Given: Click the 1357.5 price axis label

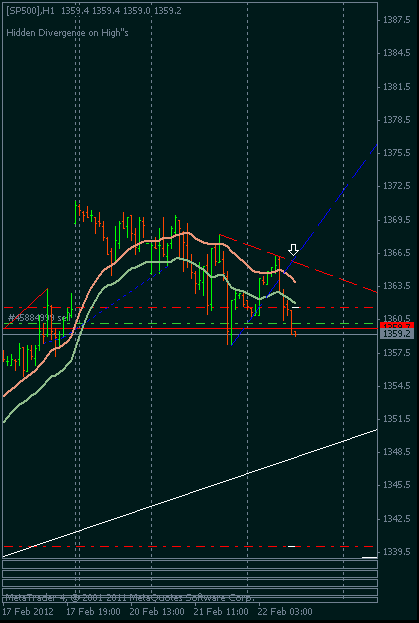Looking at the screenshot, I should pos(397,352).
